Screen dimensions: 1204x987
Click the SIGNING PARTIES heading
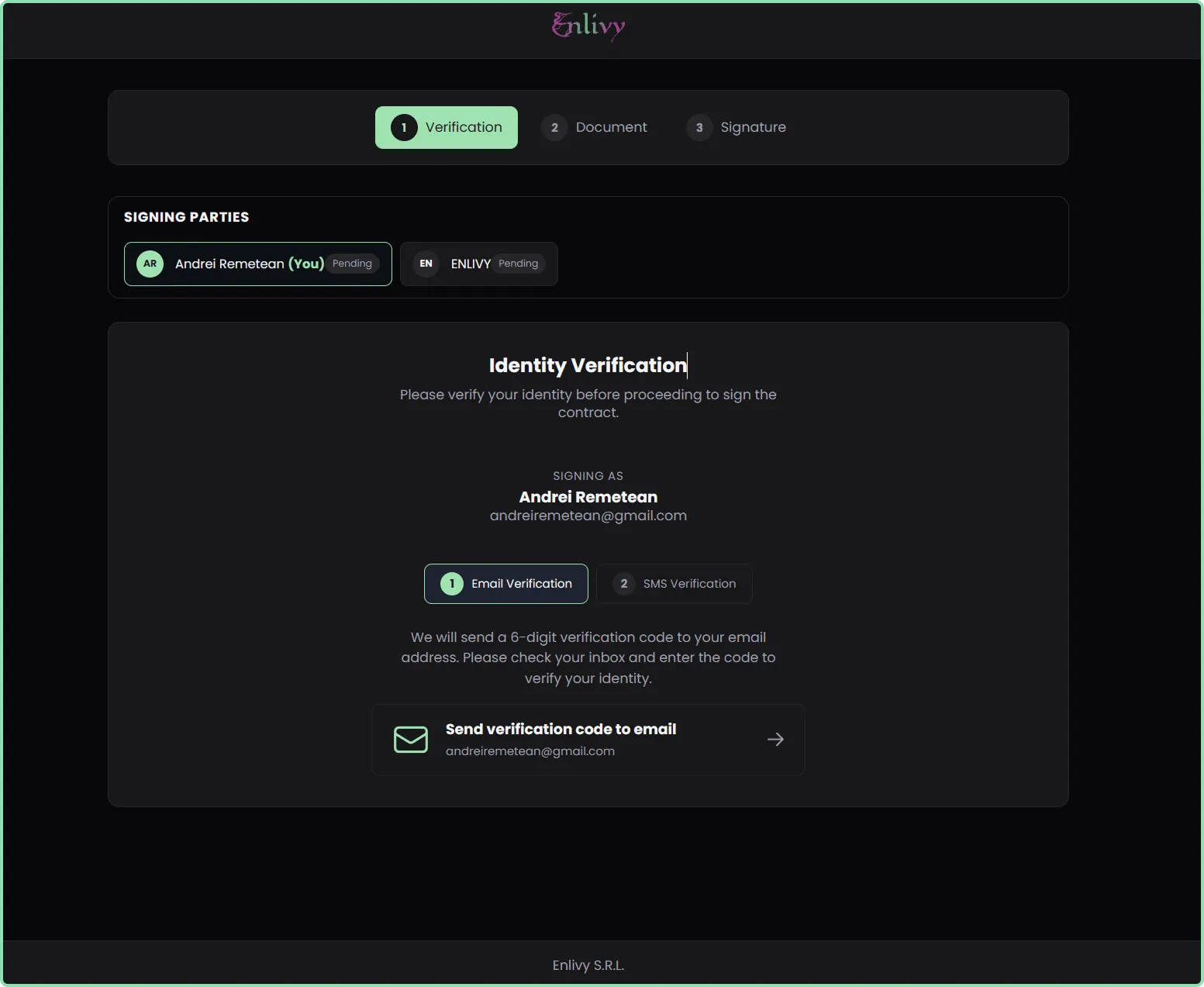point(187,217)
